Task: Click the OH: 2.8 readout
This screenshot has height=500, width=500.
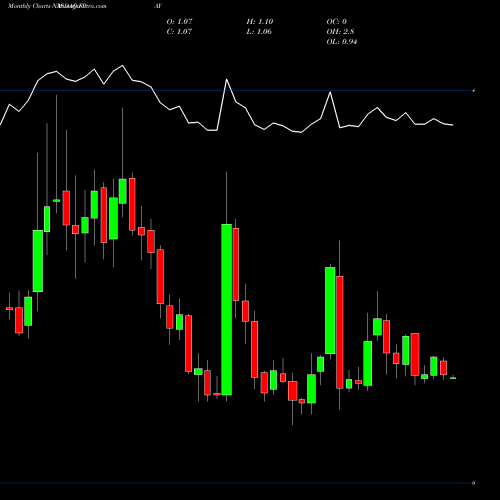Action: pos(340,32)
